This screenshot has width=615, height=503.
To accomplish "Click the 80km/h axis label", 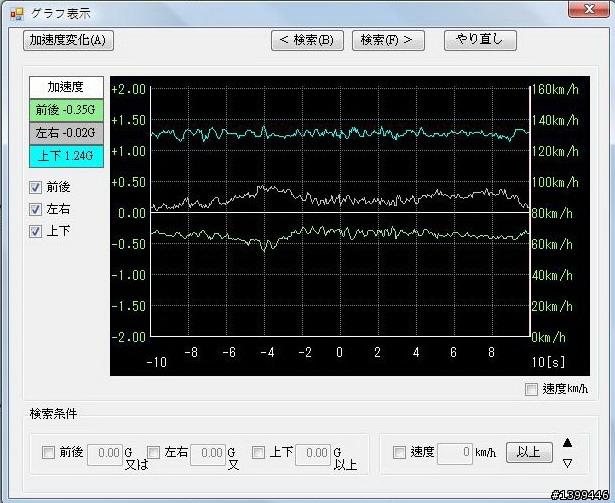I will pyautogui.click(x=552, y=214).
